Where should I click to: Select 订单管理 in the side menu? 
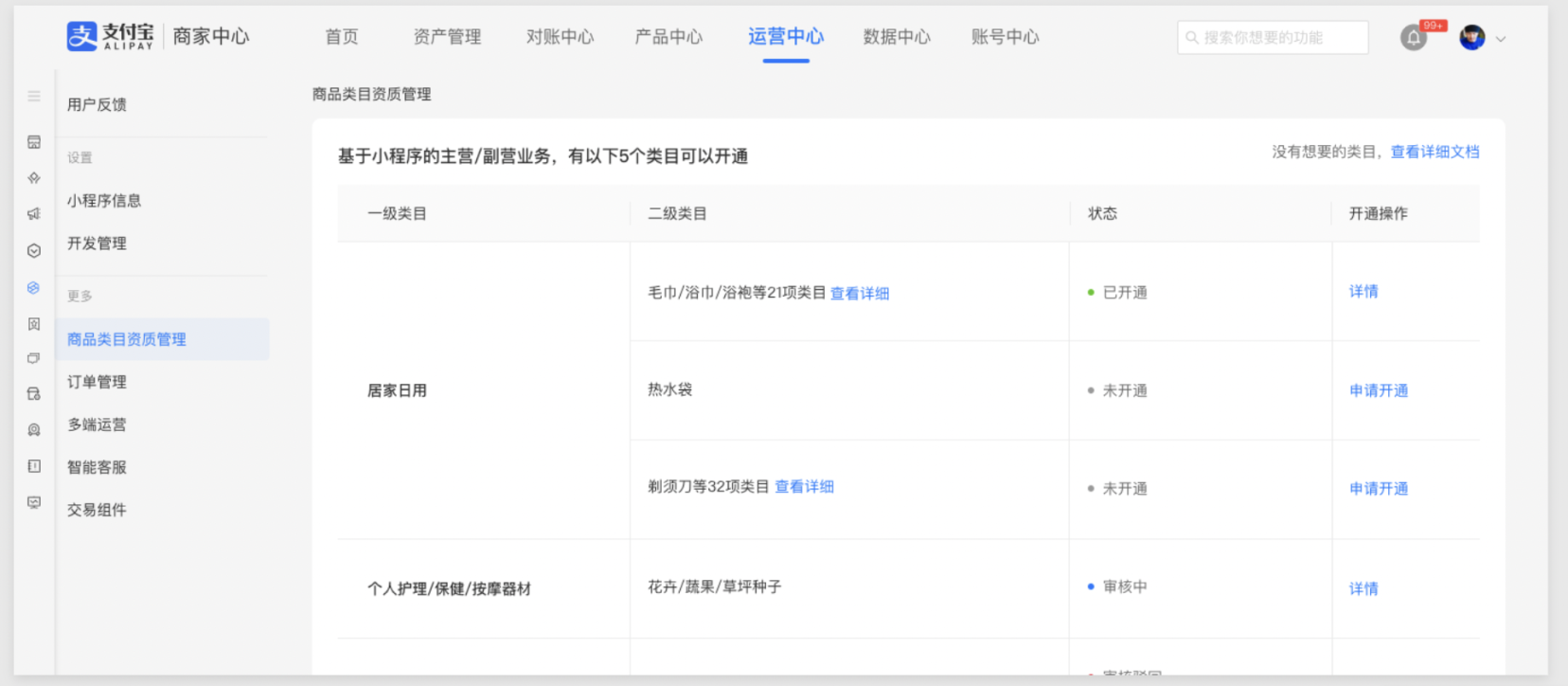[97, 382]
